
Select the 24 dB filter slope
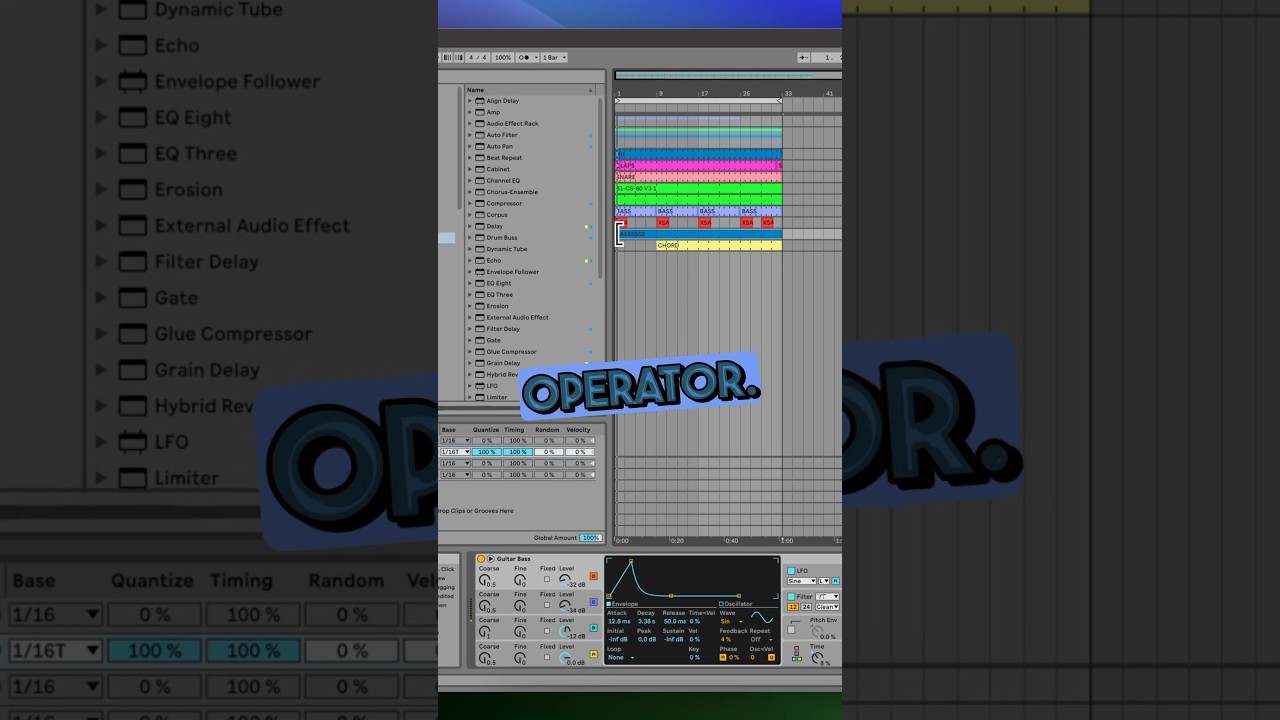(806, 607)
